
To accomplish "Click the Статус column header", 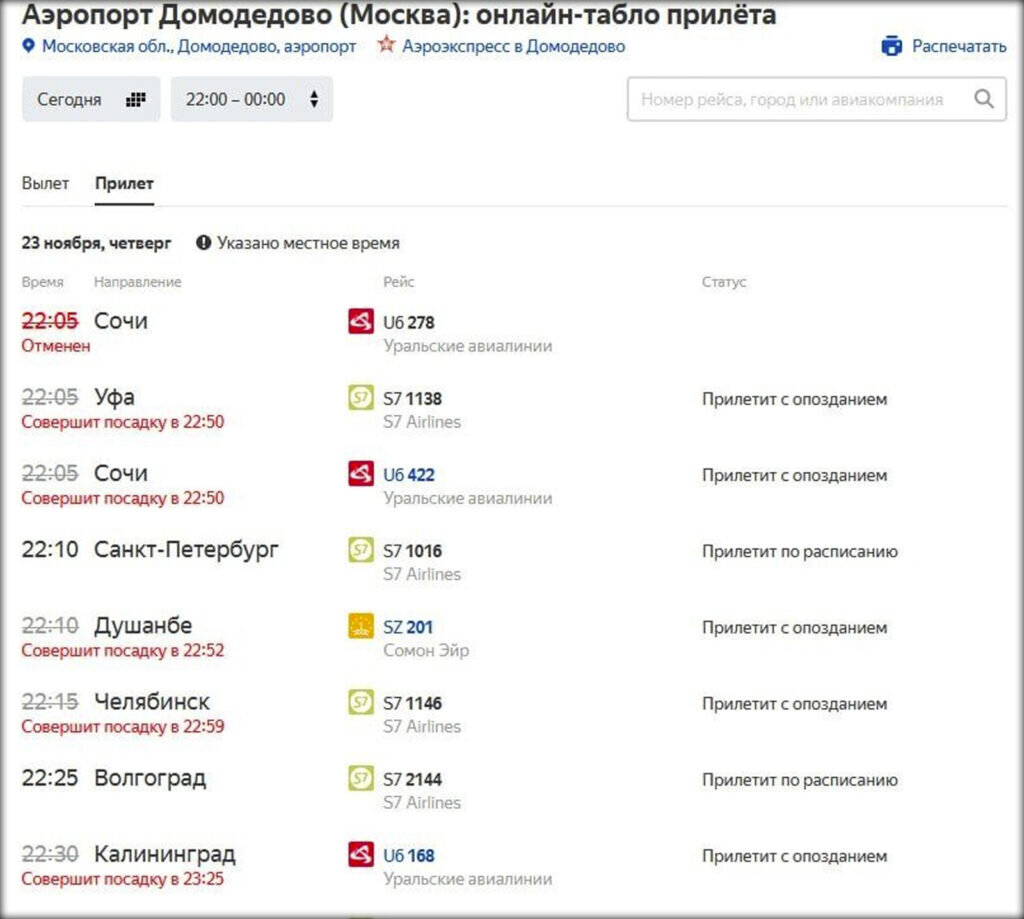I will pos(724,282).
